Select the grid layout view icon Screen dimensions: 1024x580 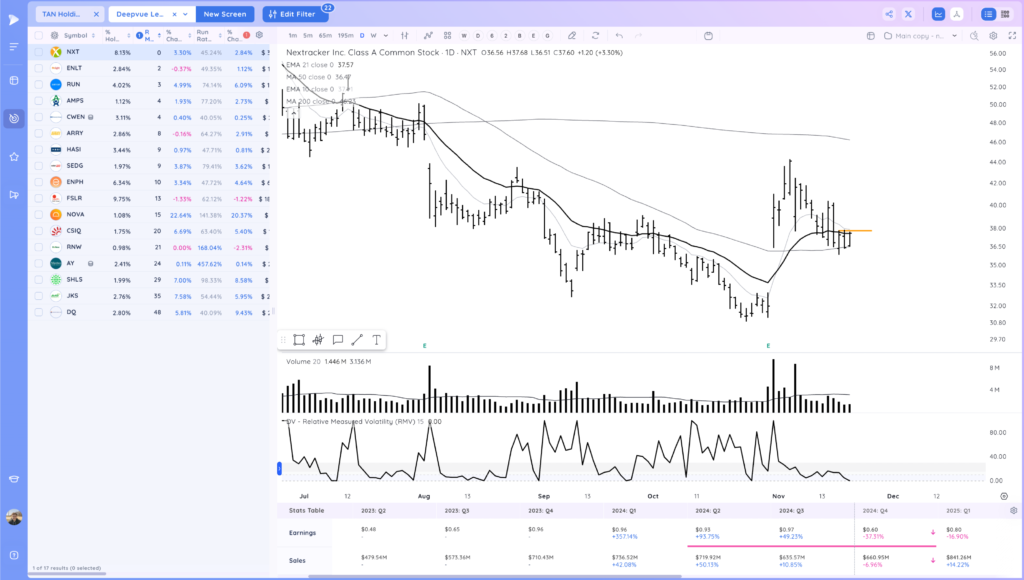tap(1005, 14)
